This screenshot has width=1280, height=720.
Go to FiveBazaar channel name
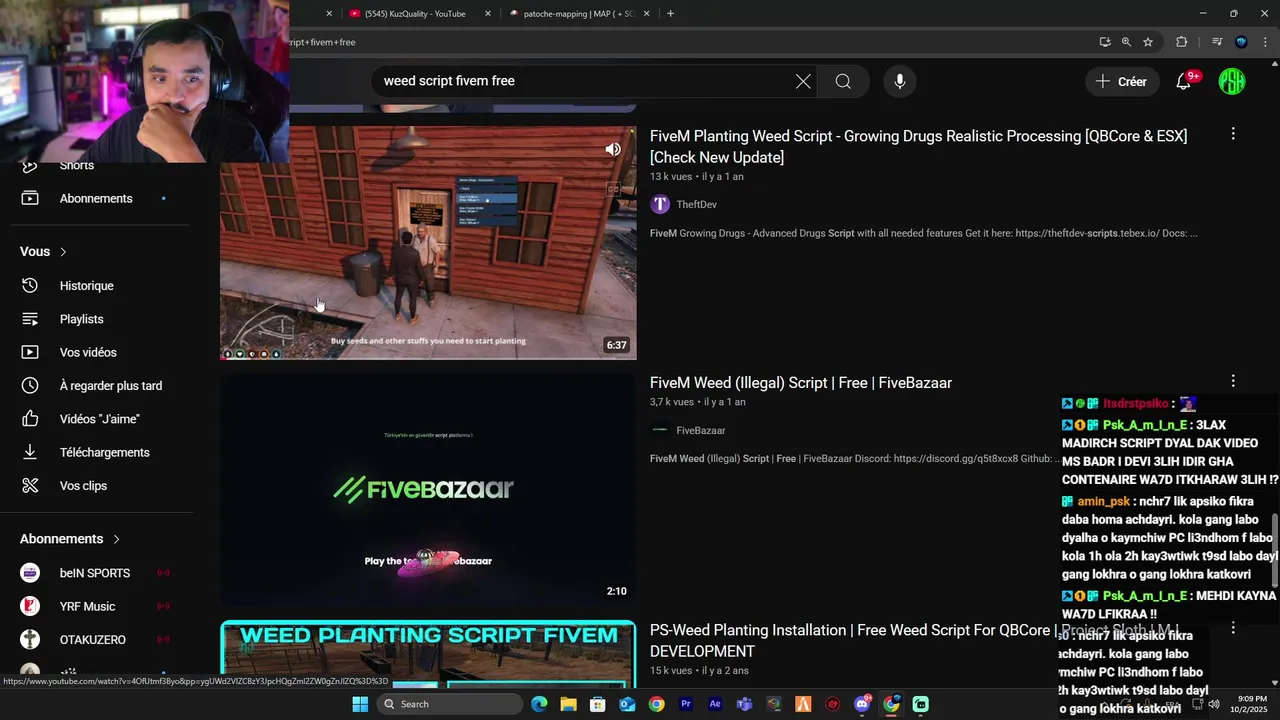[701, 430]
